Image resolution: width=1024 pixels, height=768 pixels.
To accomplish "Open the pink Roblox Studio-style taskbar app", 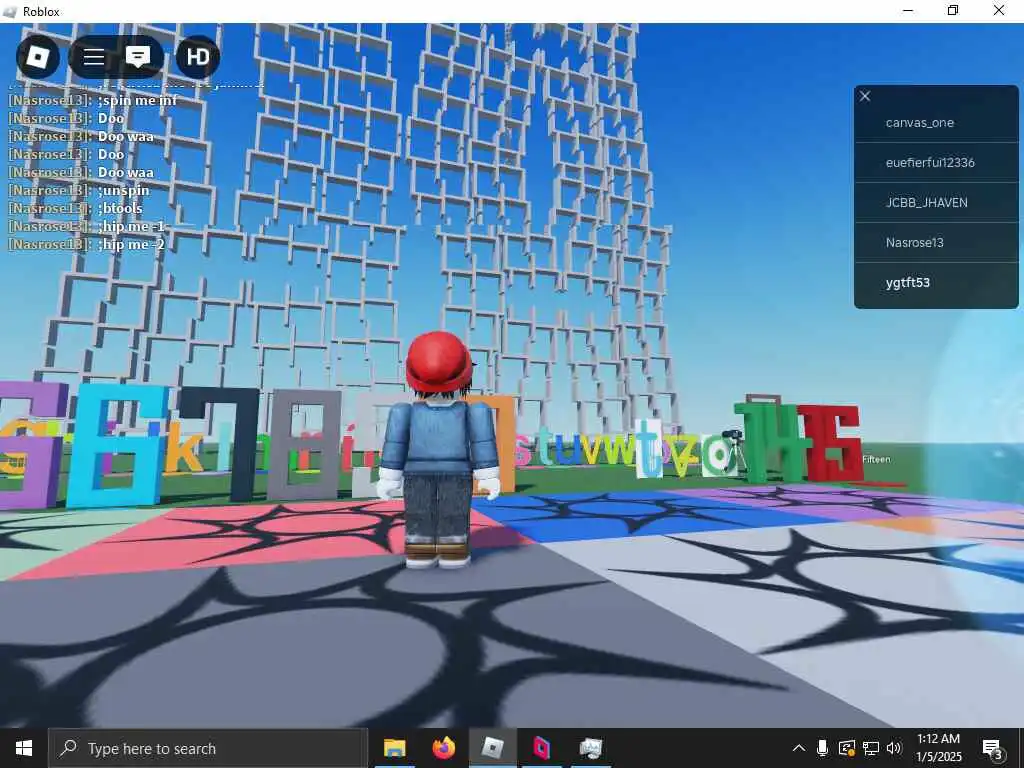I will 541,748.
